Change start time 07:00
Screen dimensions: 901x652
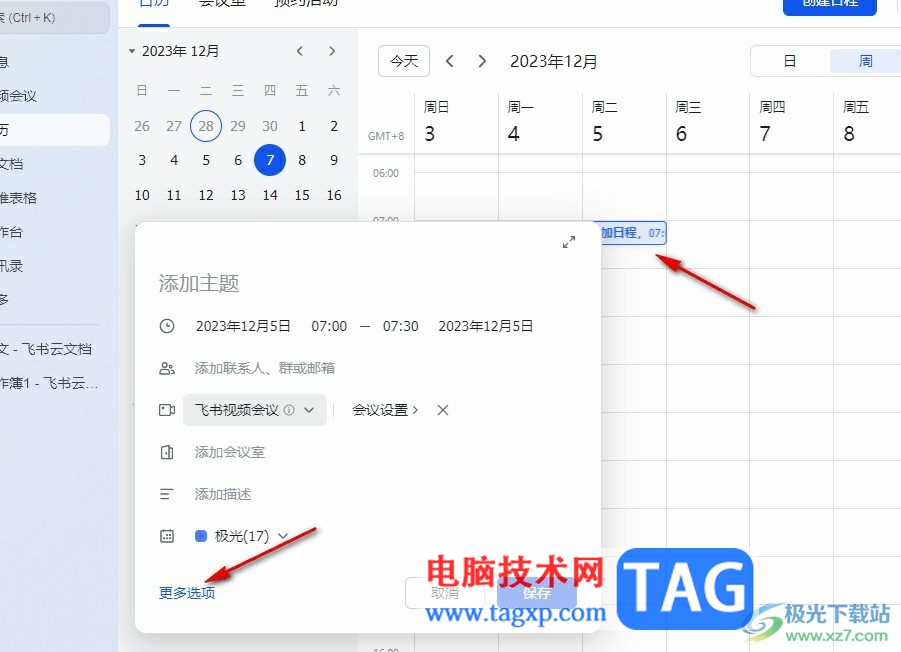pos(329,326)
